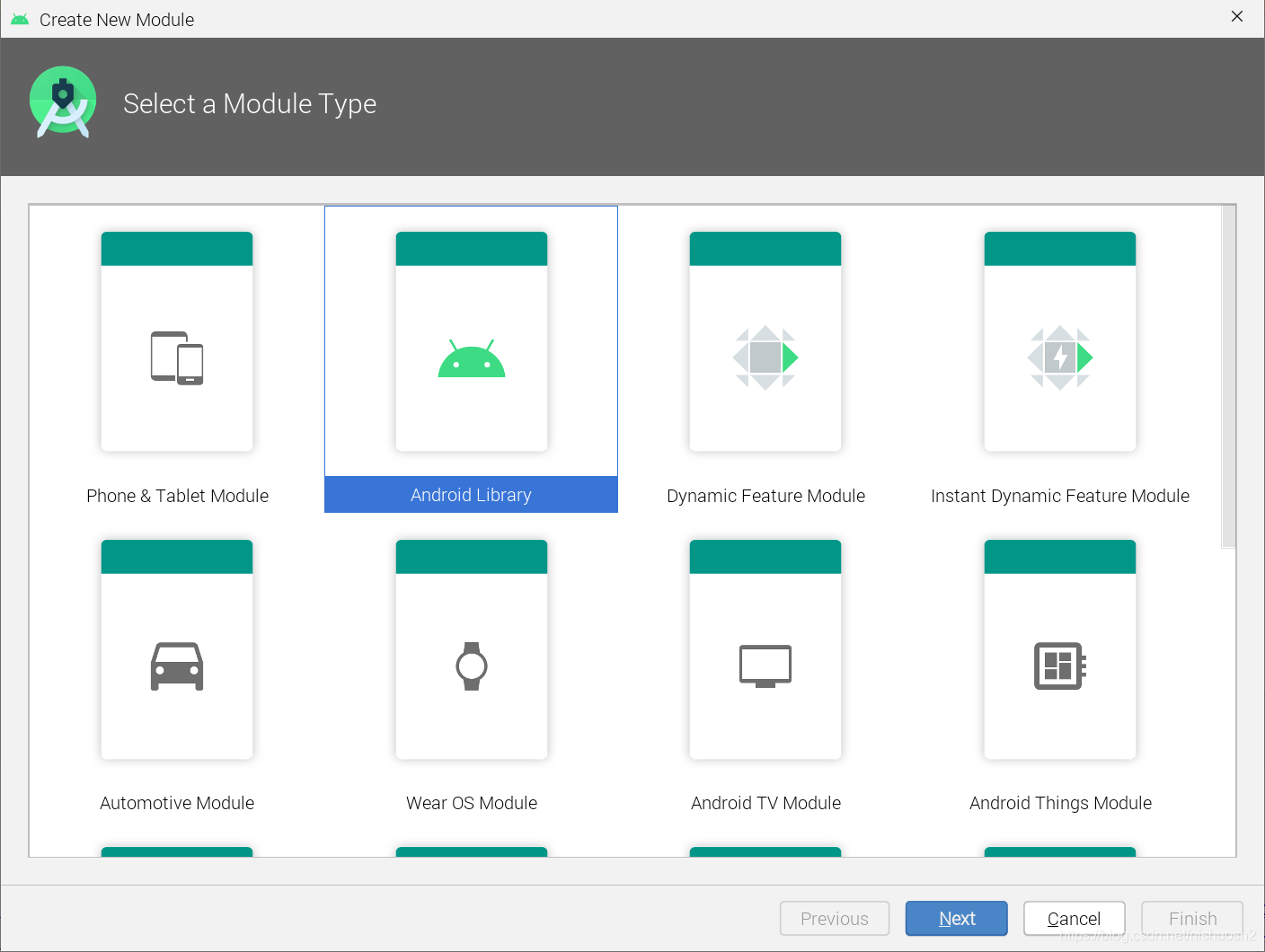Click the disabled Previous button
The width and height of the screenshot is (1265, 952).
tap(835, 918)
